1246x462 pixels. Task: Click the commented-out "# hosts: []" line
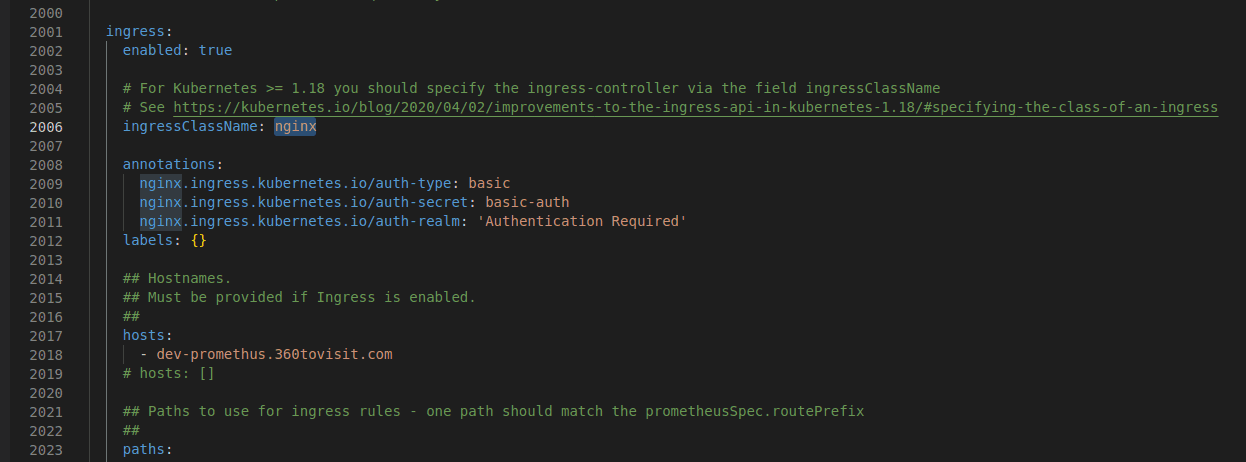pos(169,374)
